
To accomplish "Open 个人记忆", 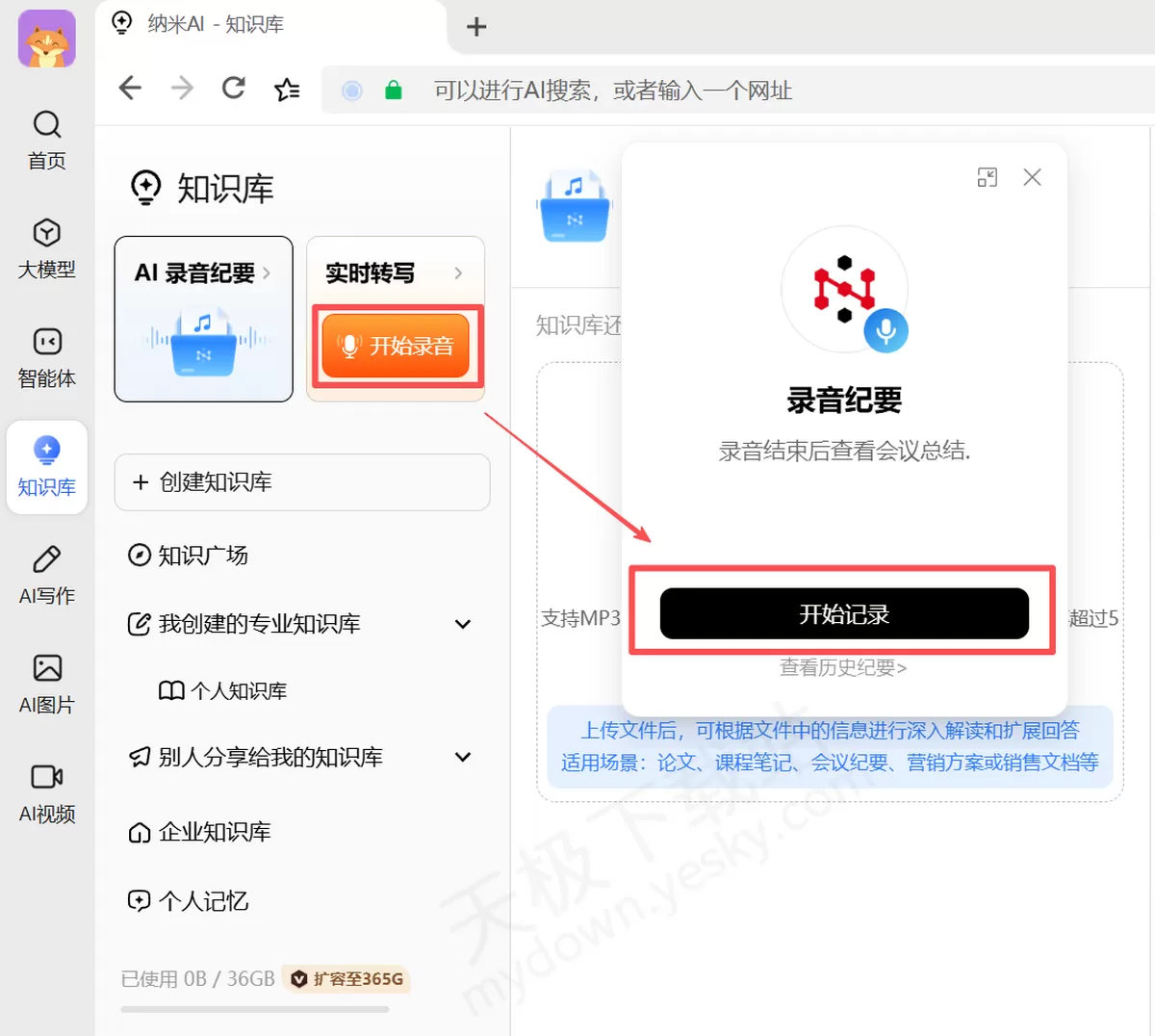I will click(x=189, y=901).
